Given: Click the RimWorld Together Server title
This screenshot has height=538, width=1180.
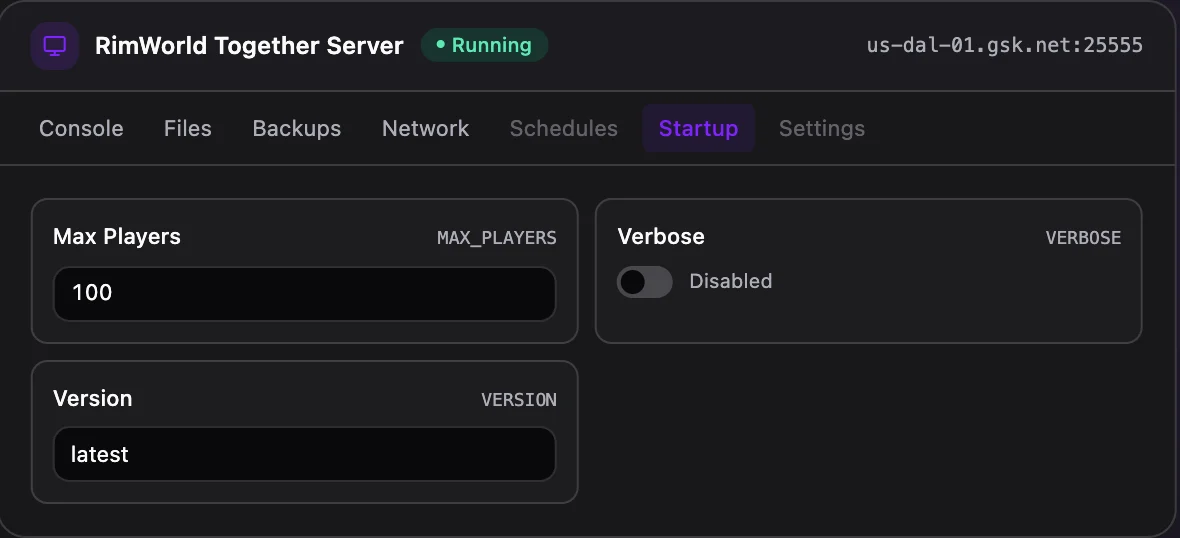Looking at the screenshot, I should tap(249, 46).
